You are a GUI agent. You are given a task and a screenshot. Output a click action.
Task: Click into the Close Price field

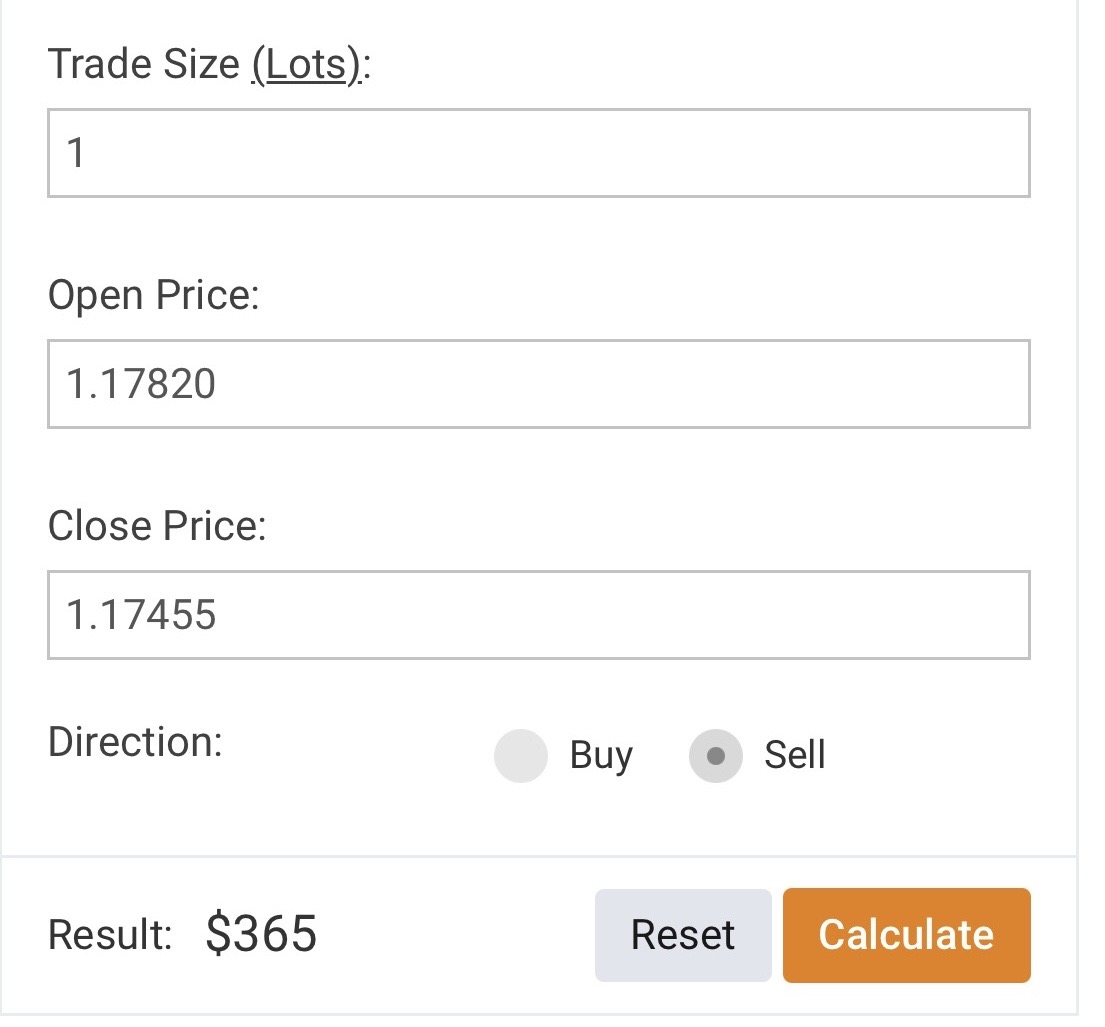click(538, 615)
